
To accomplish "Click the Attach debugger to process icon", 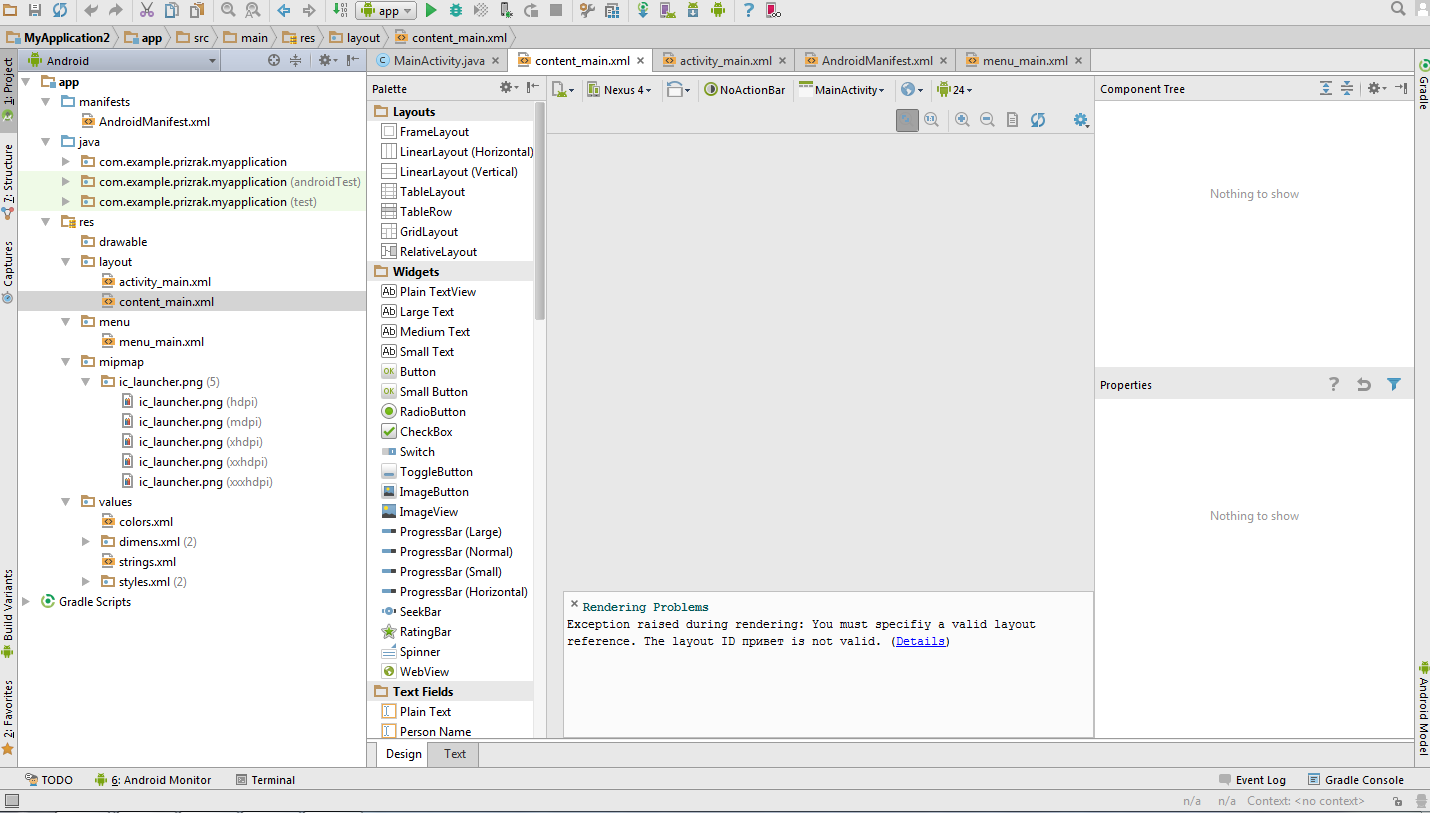I will click(x=506, y=10).
